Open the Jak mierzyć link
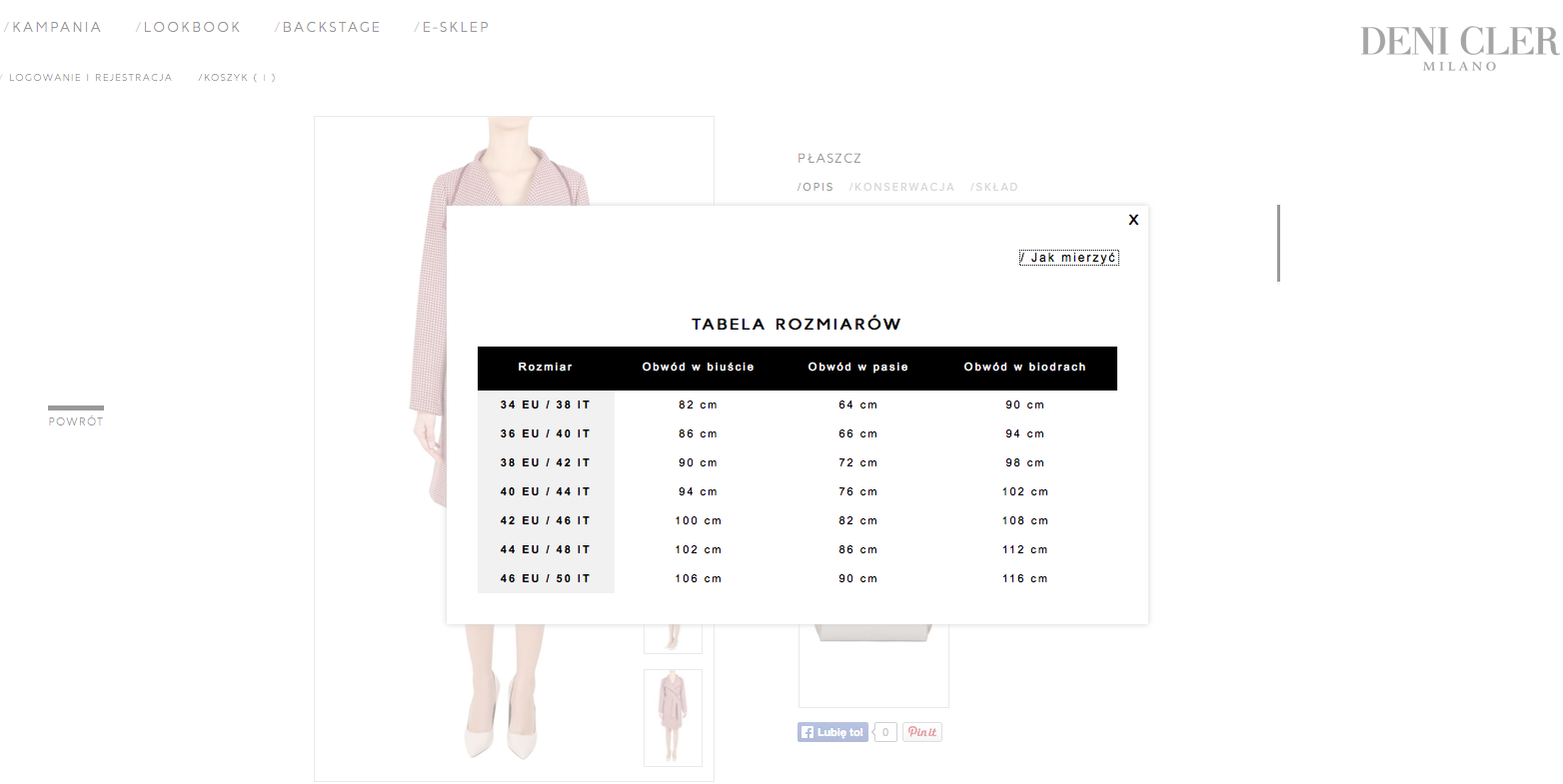The width and height of the screenshot is (1563, 784). tap(1069, 258)
